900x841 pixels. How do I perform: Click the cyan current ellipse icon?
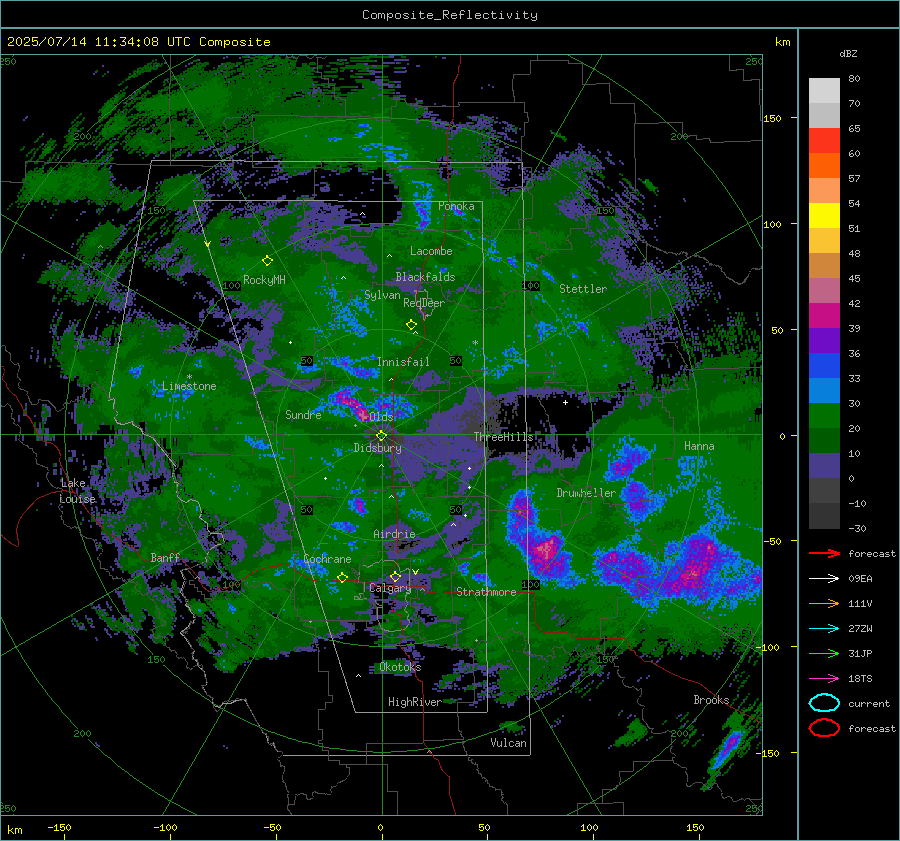click(x=824, y=703)
